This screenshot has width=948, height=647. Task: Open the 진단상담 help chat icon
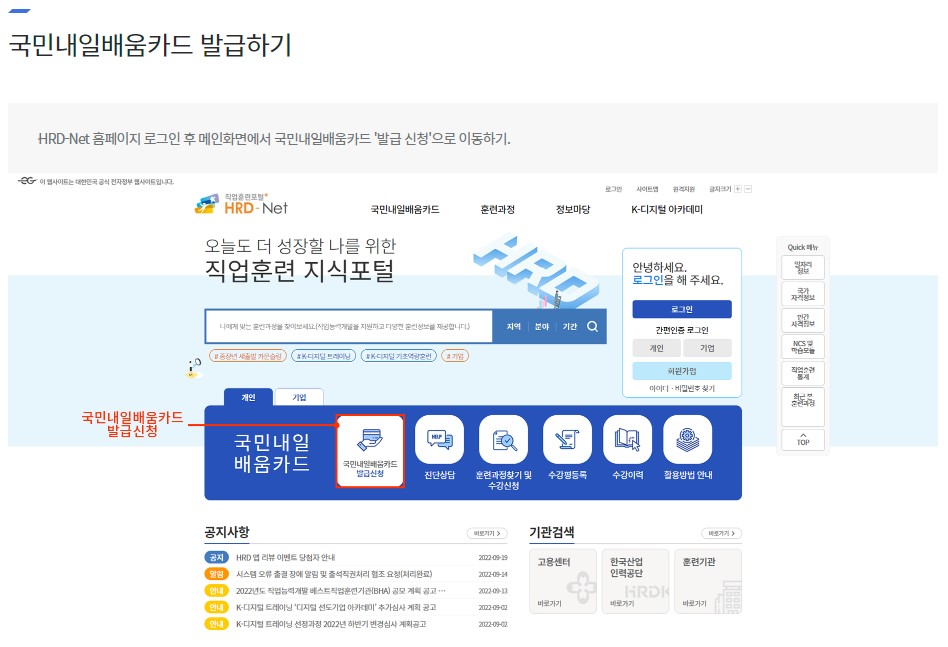440,440
